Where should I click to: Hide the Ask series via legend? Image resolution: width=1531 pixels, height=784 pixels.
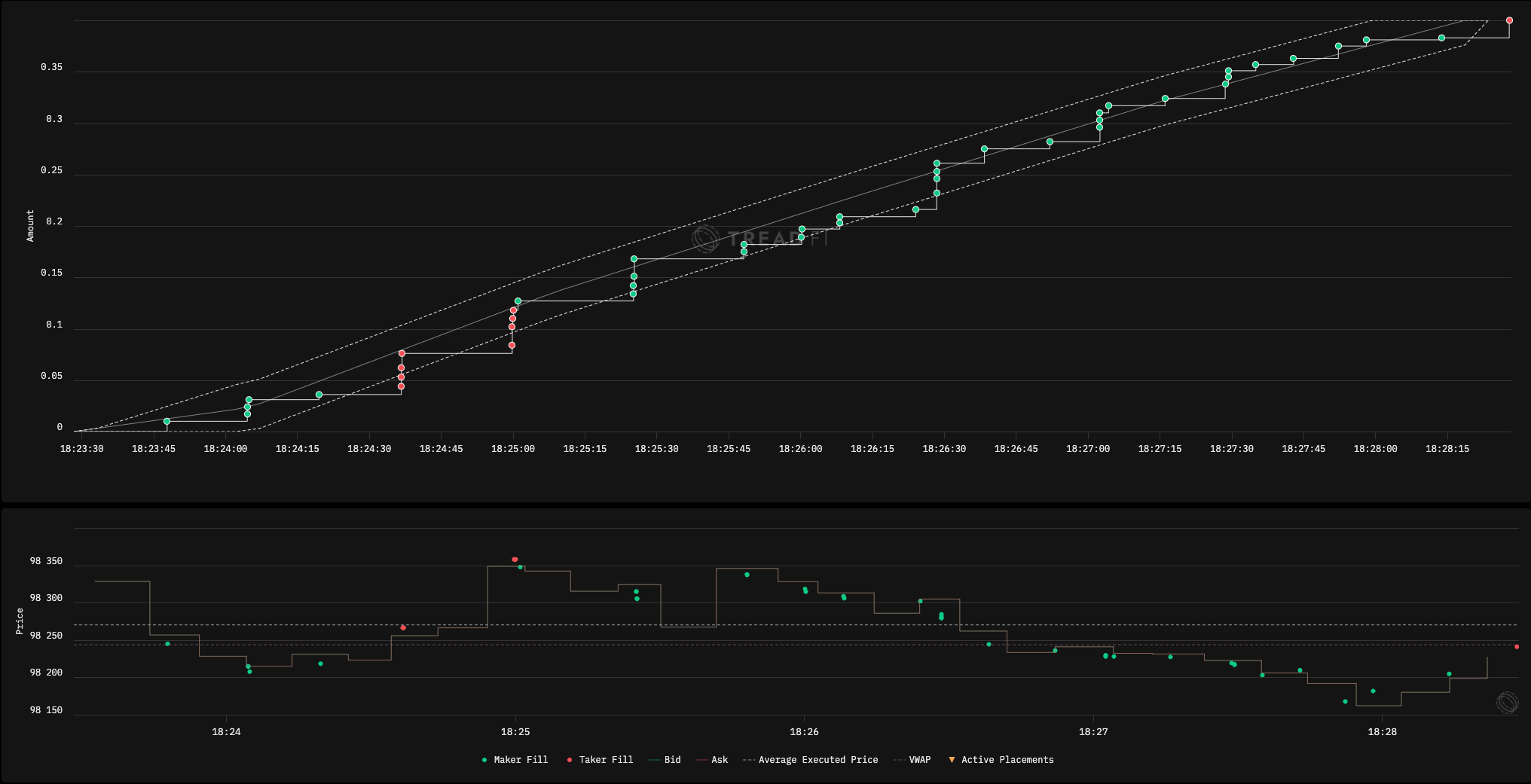click(x=719, y=760)
